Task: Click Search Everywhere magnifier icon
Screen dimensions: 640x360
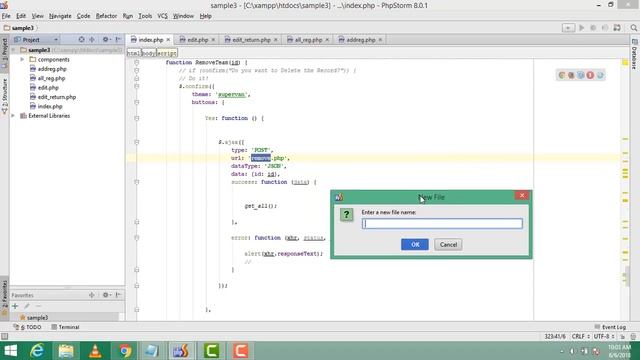Action: [x=633, y=28]
